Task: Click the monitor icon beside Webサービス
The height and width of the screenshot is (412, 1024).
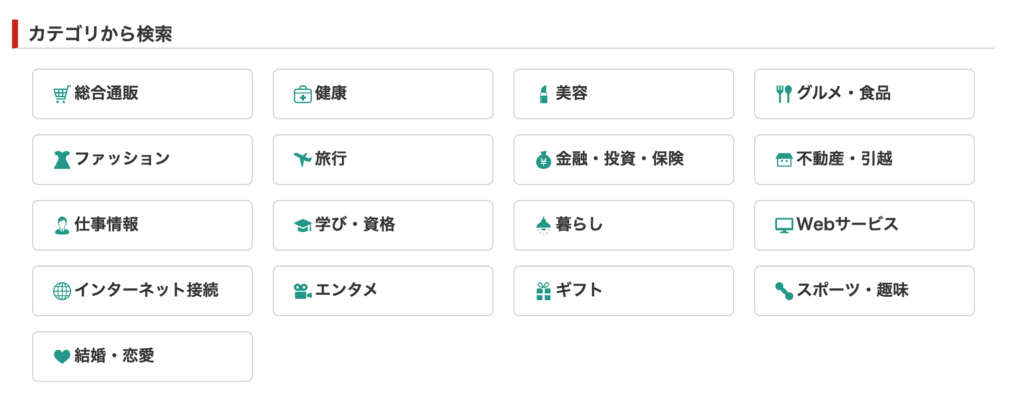Action: click(x=784, y=226)
